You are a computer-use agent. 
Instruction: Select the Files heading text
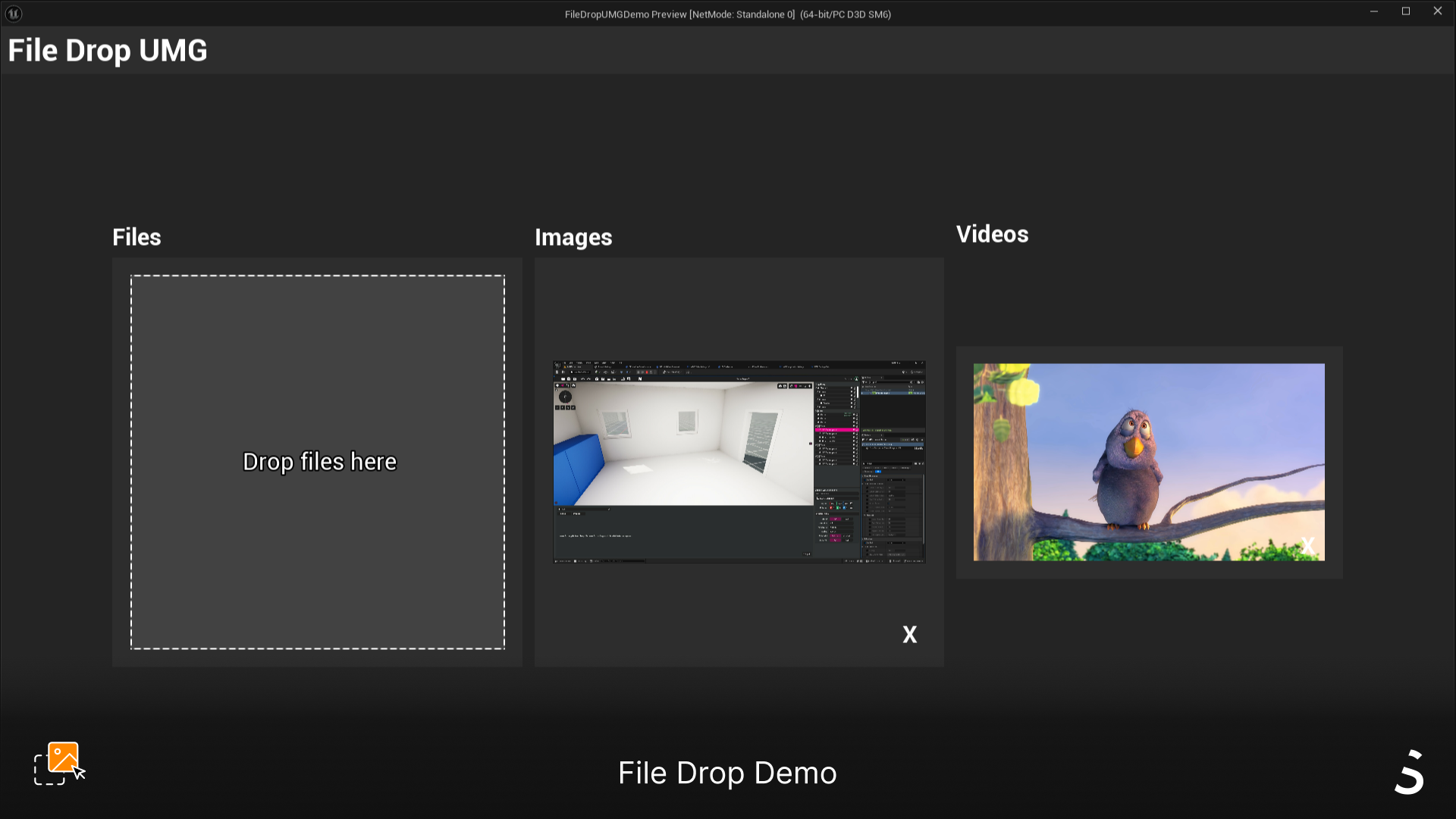point(136,237)
